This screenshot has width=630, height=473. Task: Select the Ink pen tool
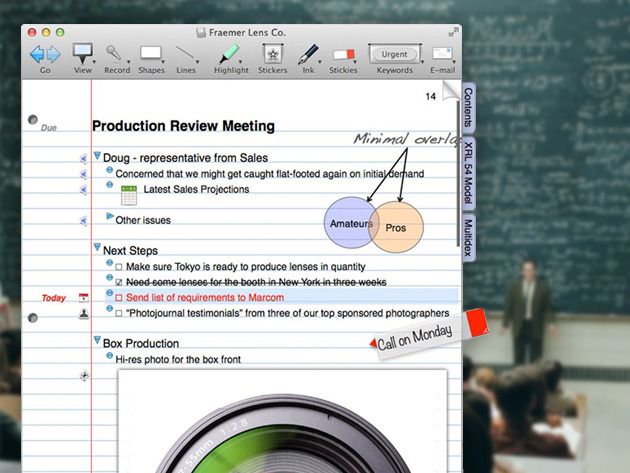[308, 54]
